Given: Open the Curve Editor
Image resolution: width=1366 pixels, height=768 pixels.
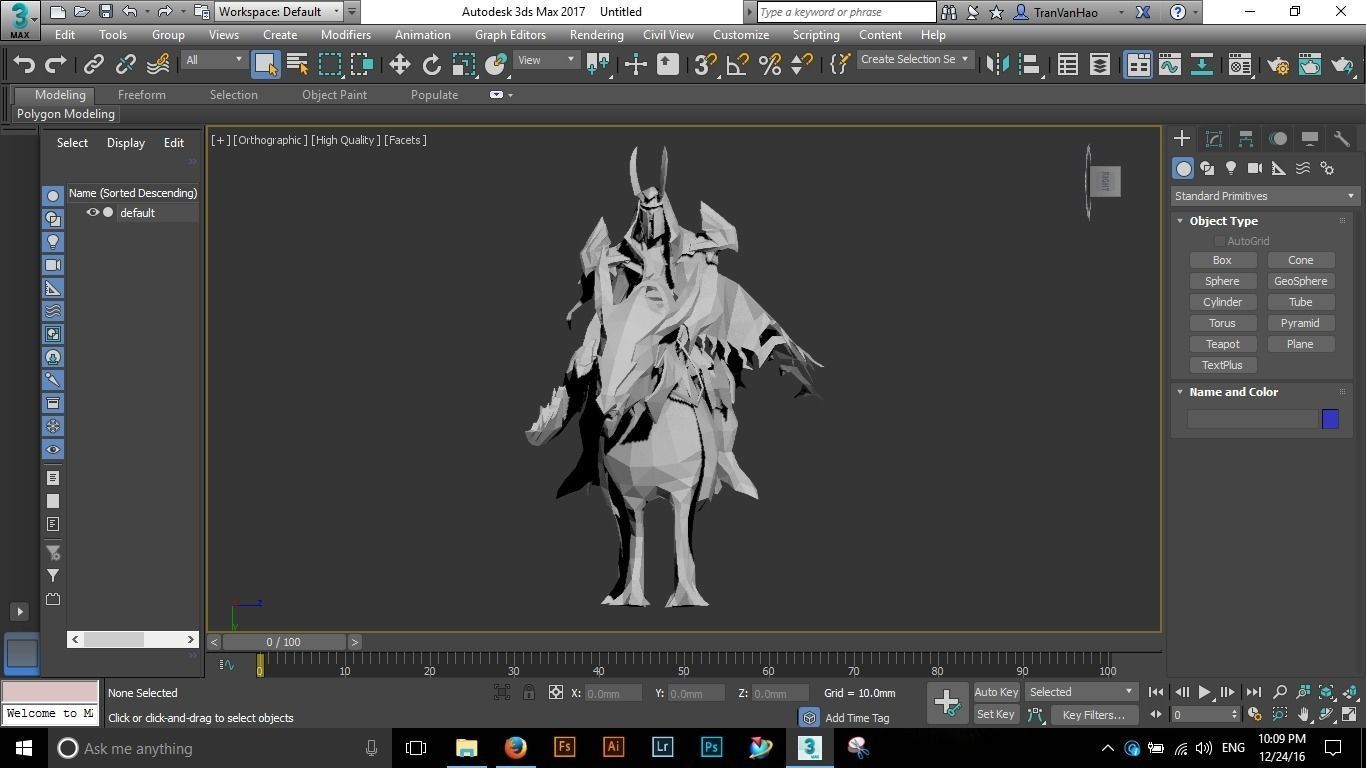Looking at the screenshot, I should [1169, 64].
